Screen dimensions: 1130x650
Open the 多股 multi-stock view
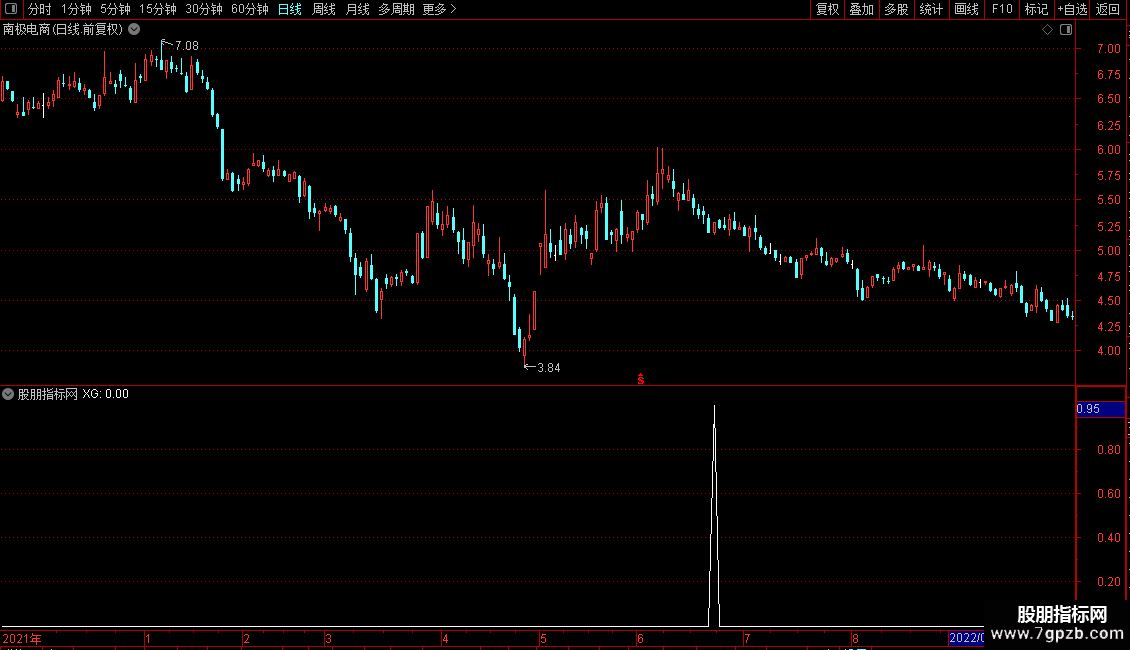(x=896, y=9)
